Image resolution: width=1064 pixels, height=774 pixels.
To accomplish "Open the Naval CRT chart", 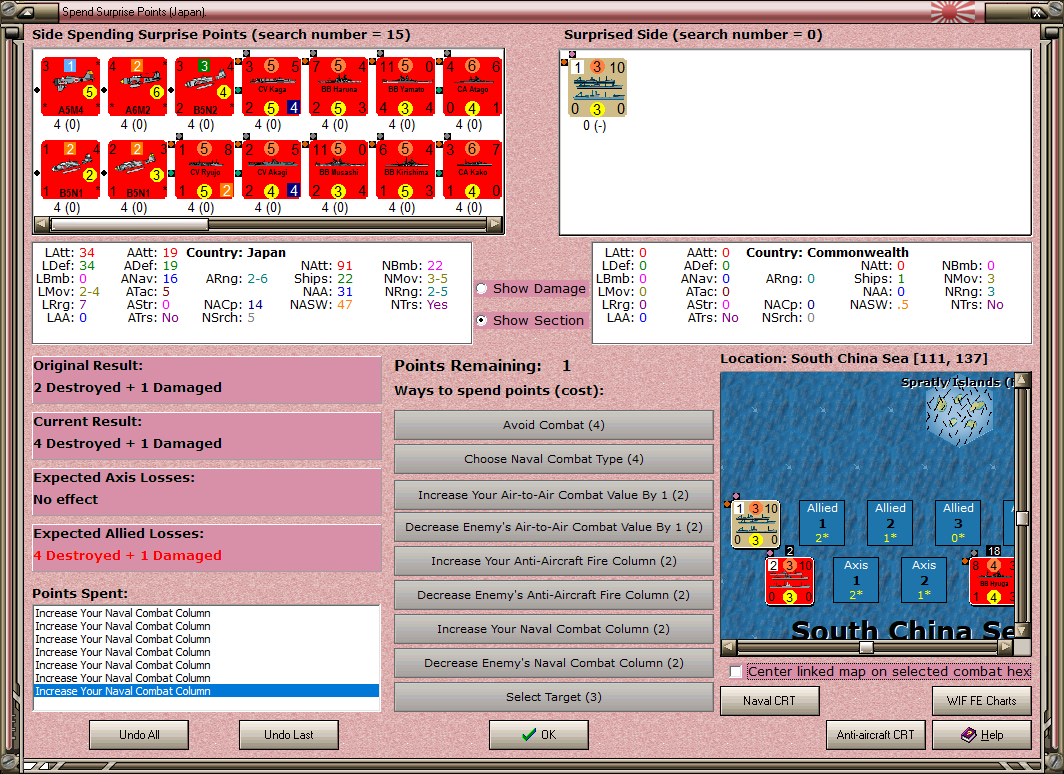I will click(x=770, y=701).
